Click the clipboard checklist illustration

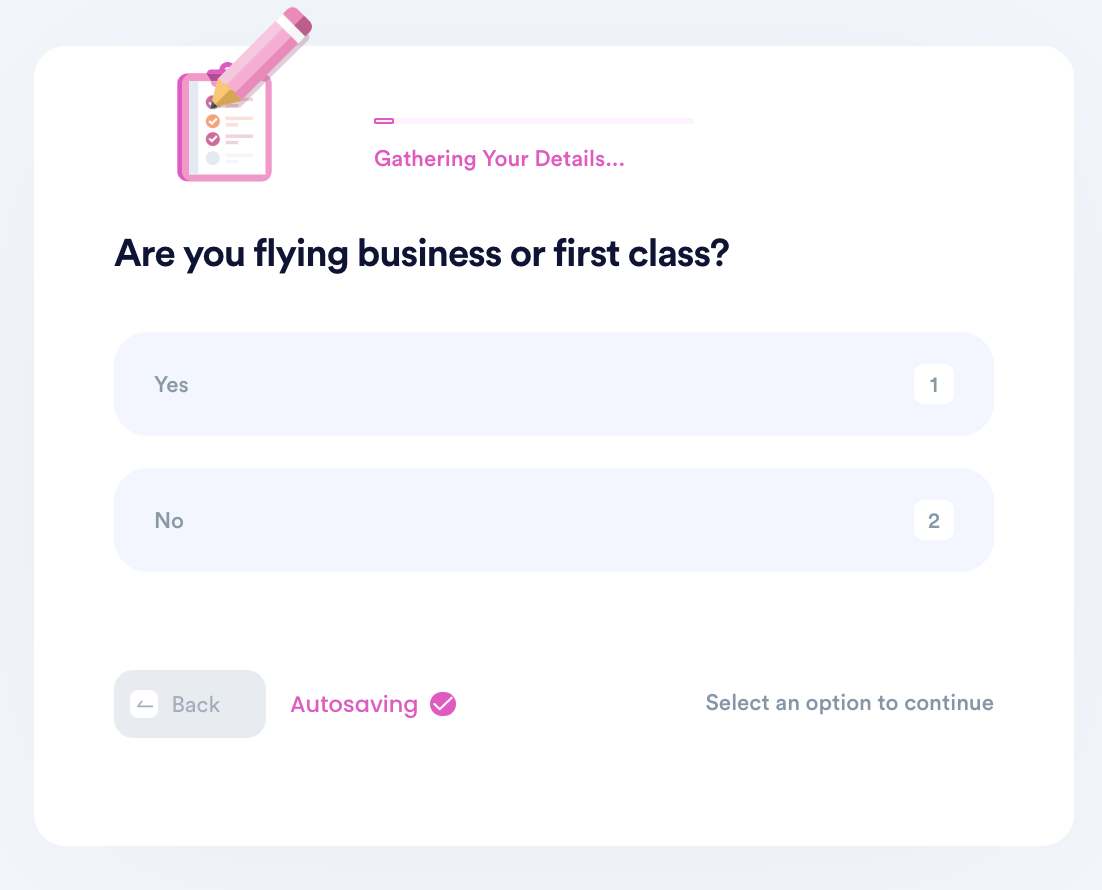[x=224, y=125]
